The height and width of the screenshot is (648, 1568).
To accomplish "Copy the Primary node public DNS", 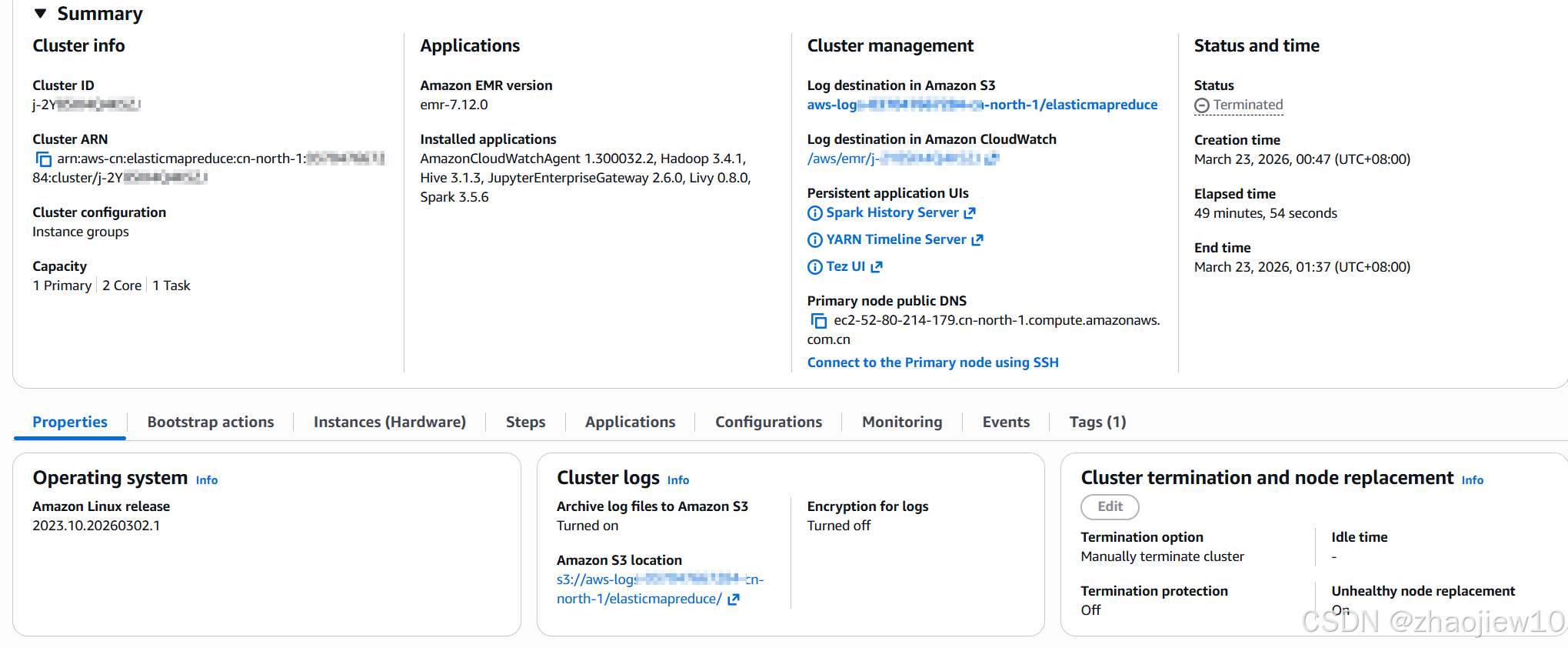I will point(818,321).
